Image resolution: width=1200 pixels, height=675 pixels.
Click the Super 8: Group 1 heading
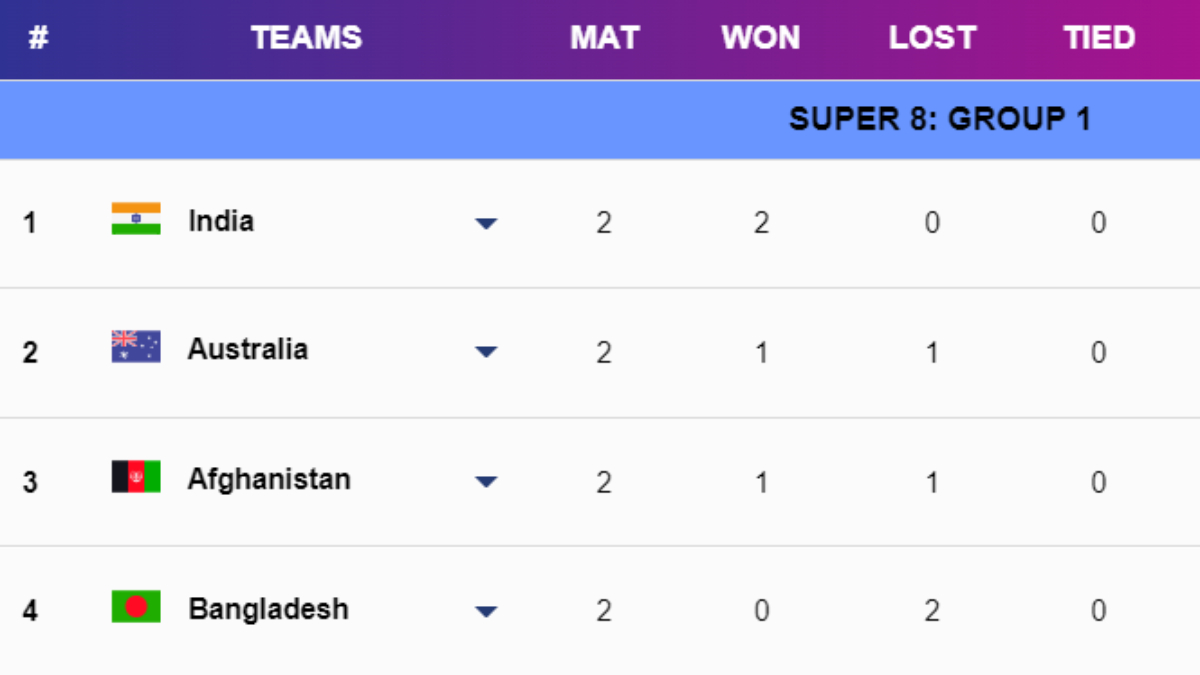(x=939, y=119)
